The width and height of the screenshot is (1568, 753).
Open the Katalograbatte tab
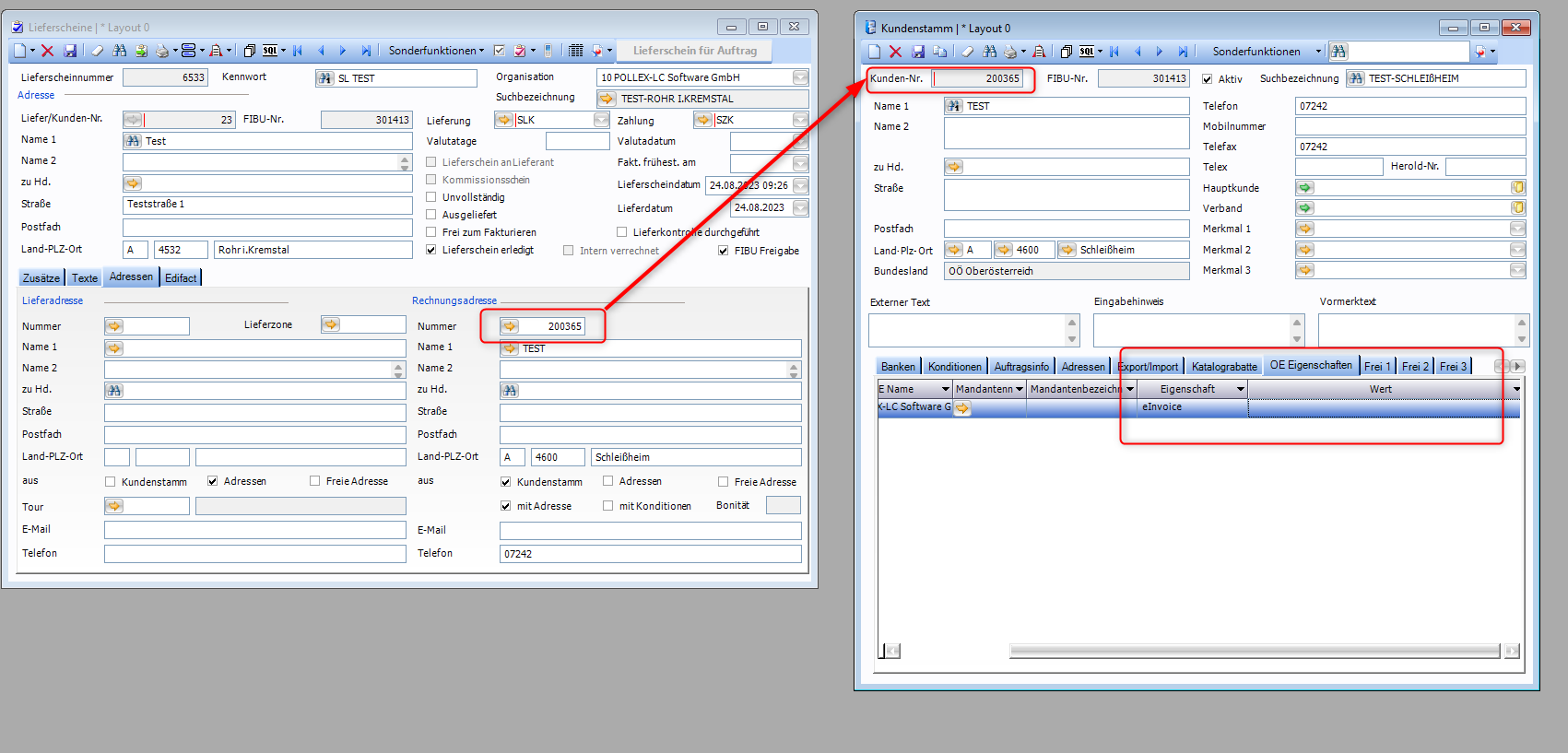click(x=1223, y=367)
